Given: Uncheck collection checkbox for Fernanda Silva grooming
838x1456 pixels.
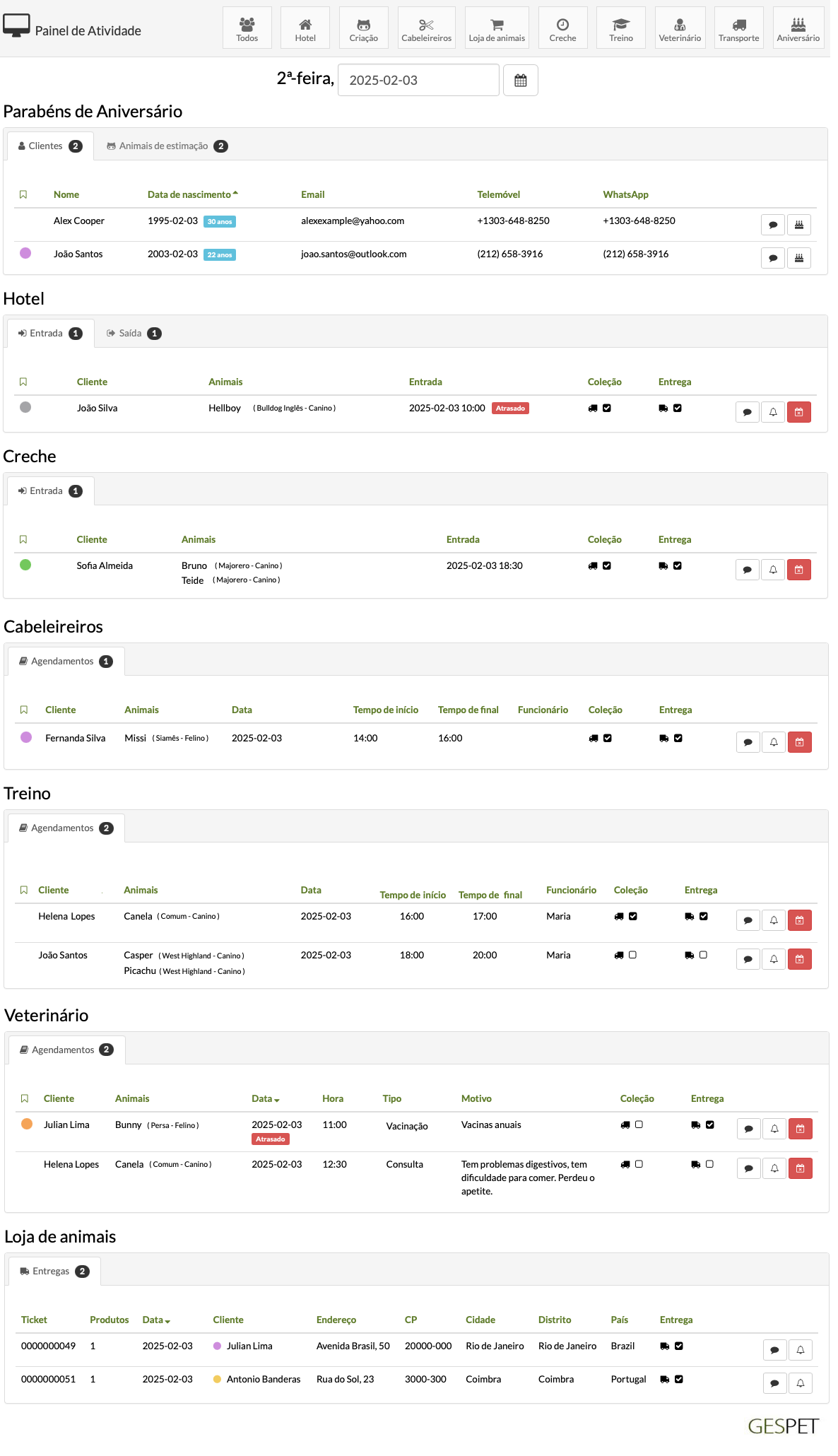Looking at the screenshot, I should pyautogui.click(x=608, y=738).
